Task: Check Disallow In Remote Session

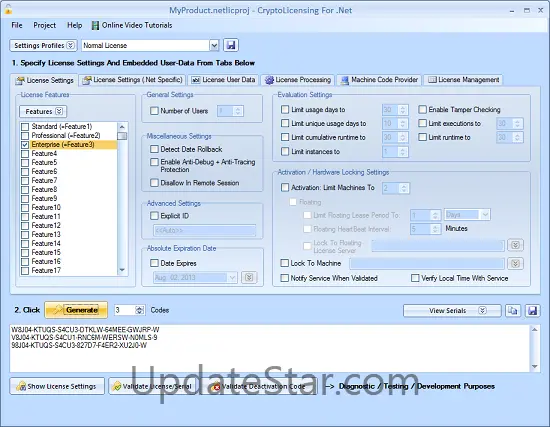Action: pos(154,183)
